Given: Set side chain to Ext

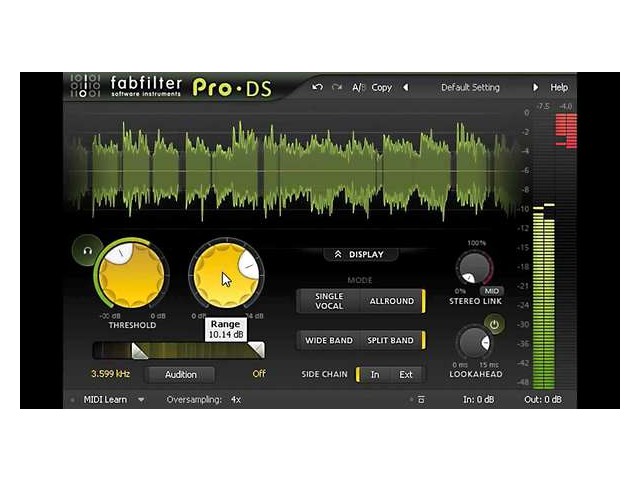Looking at the screenshot, I should coord(406,374).
